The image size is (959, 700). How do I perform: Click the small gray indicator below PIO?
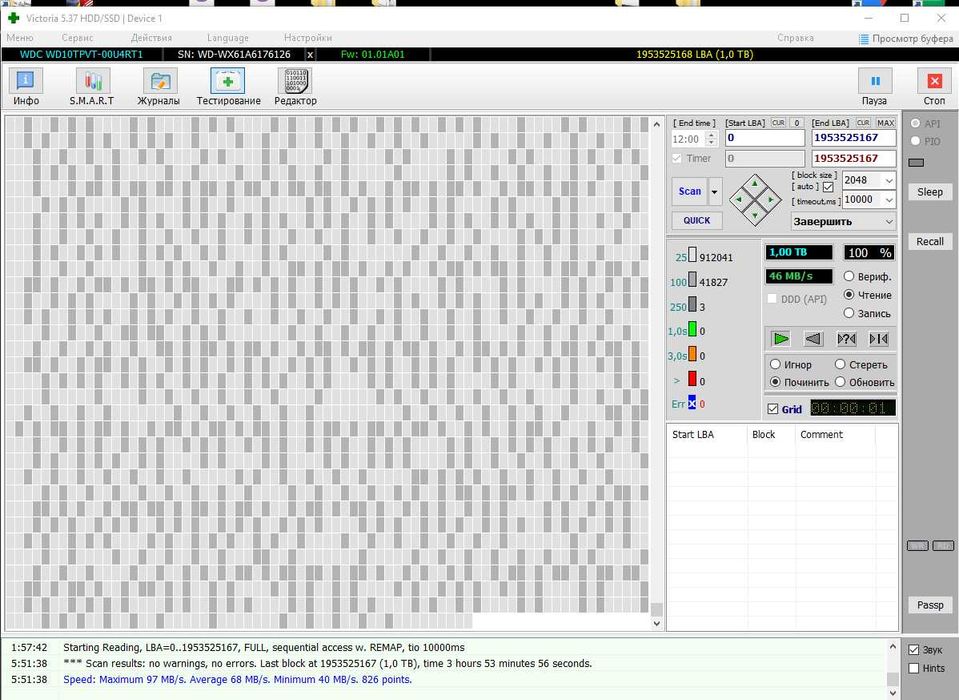click(x=916, y=163)
